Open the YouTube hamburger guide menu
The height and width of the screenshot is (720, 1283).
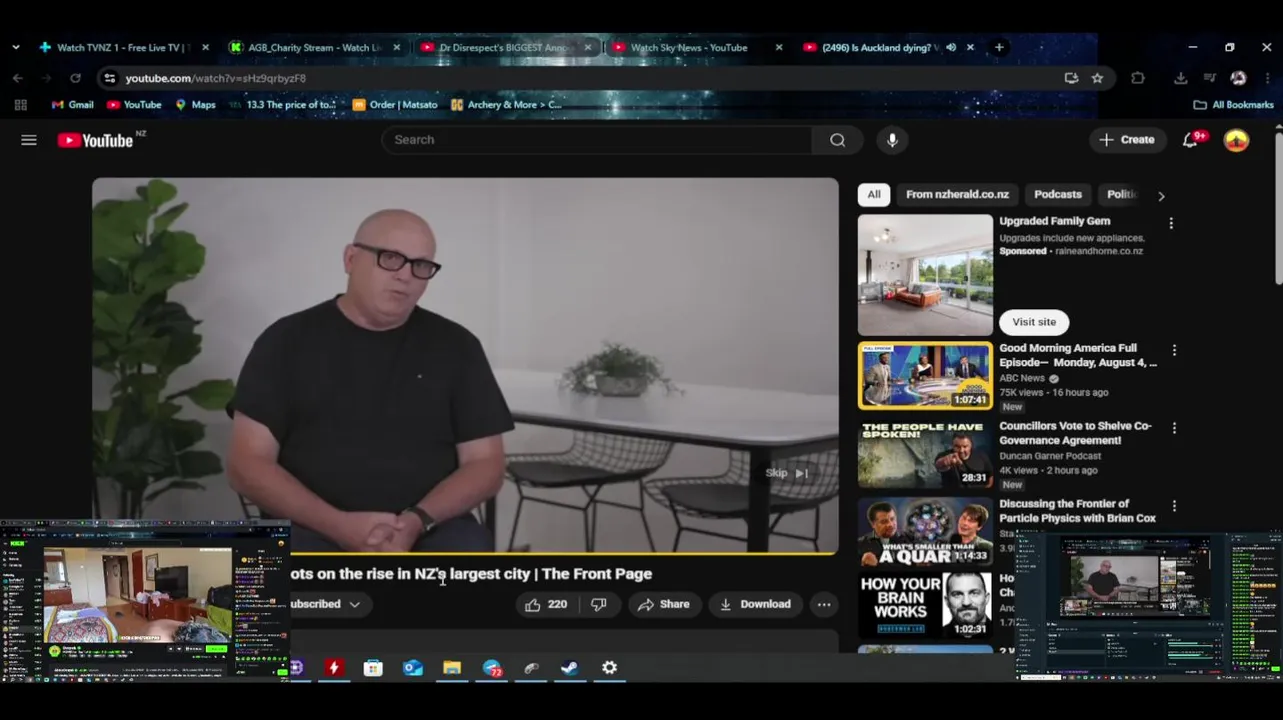(x=29, y=140)
